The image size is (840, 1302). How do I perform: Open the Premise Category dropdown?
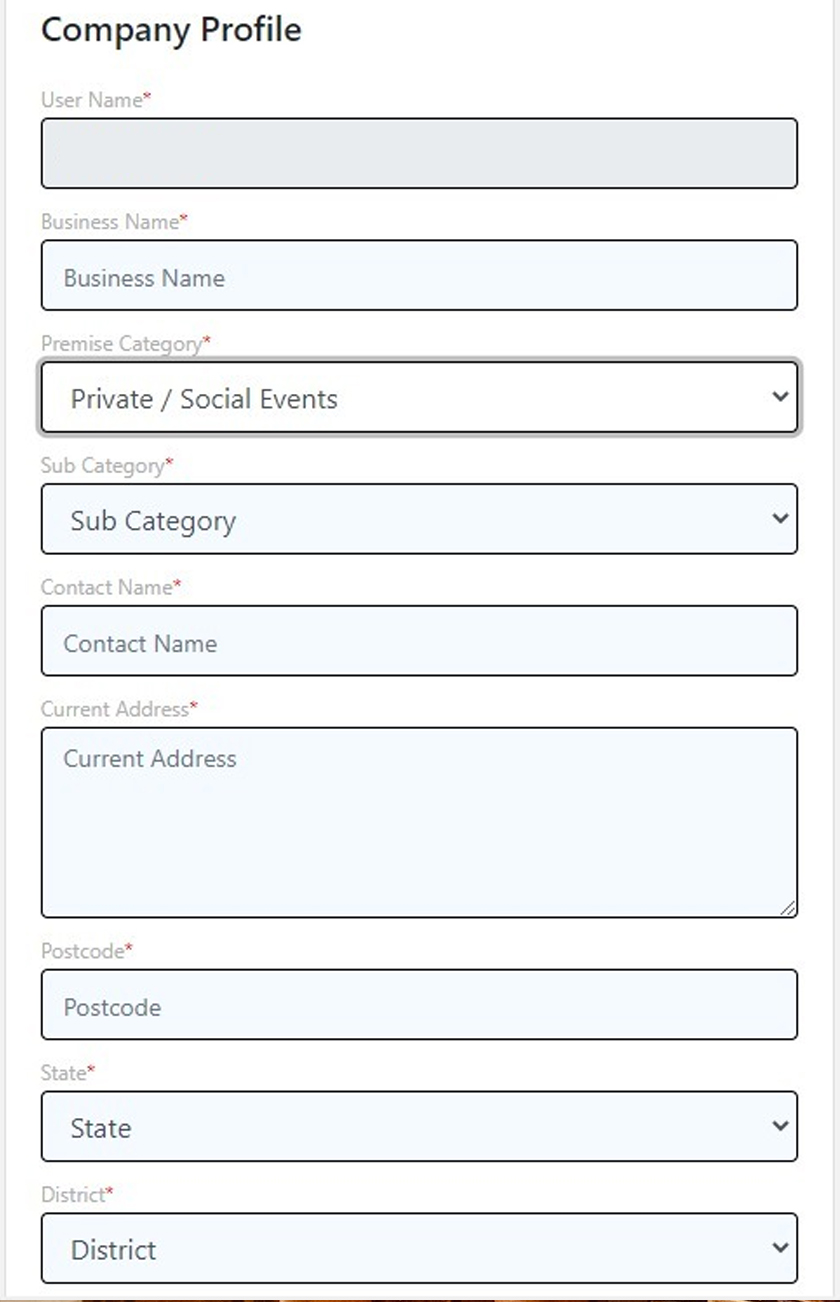click(419, 397)
